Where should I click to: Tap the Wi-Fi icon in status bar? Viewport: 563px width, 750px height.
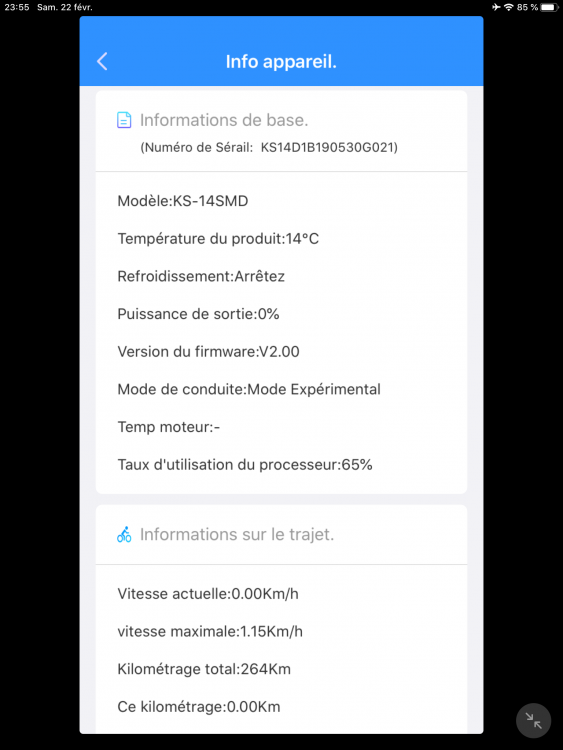(x=508, y=7)
